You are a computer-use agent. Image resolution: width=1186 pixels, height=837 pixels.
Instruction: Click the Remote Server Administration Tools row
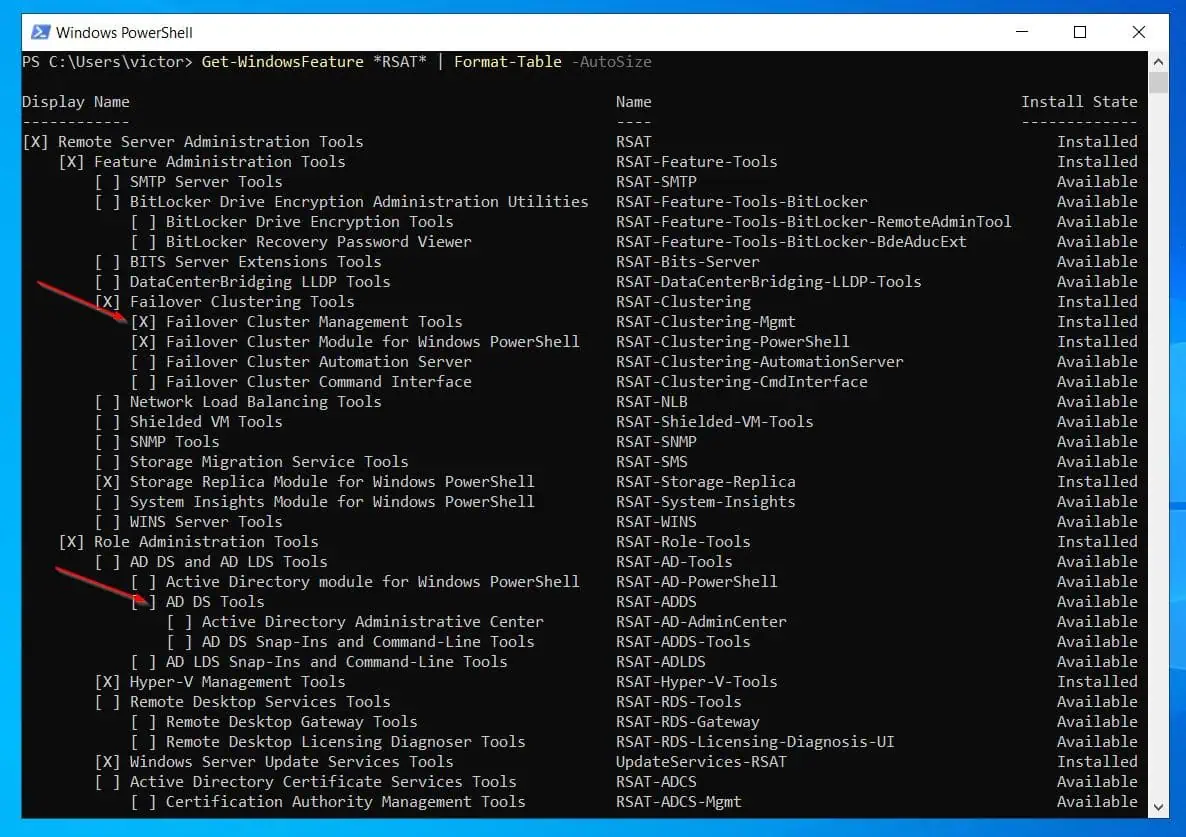579,141
